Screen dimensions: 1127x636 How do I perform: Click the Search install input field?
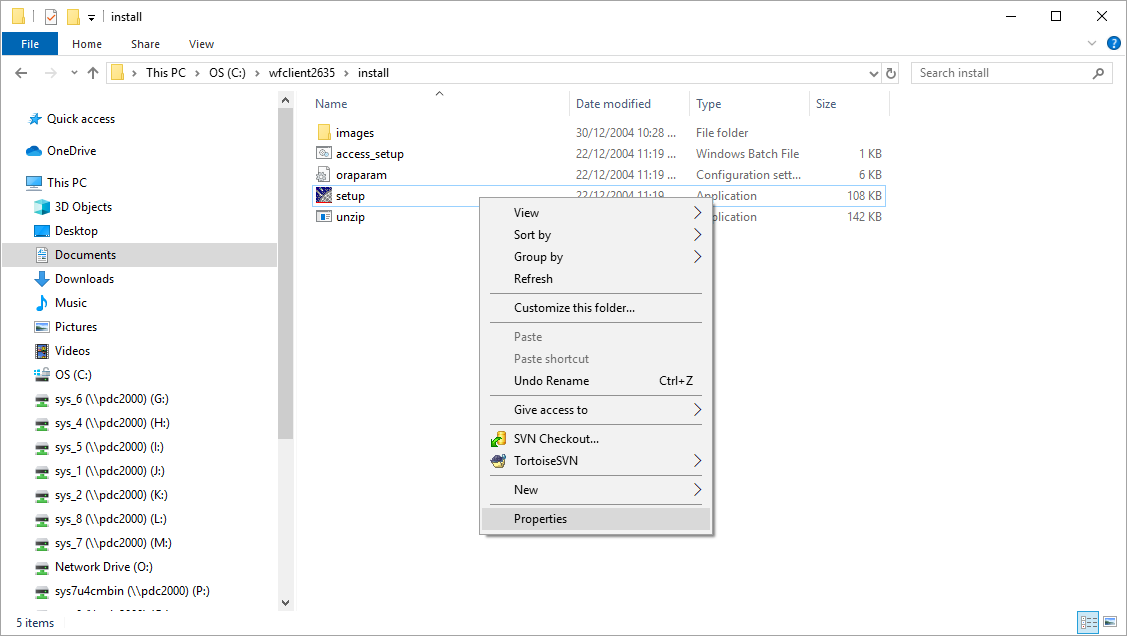[x=1003, y=73]
